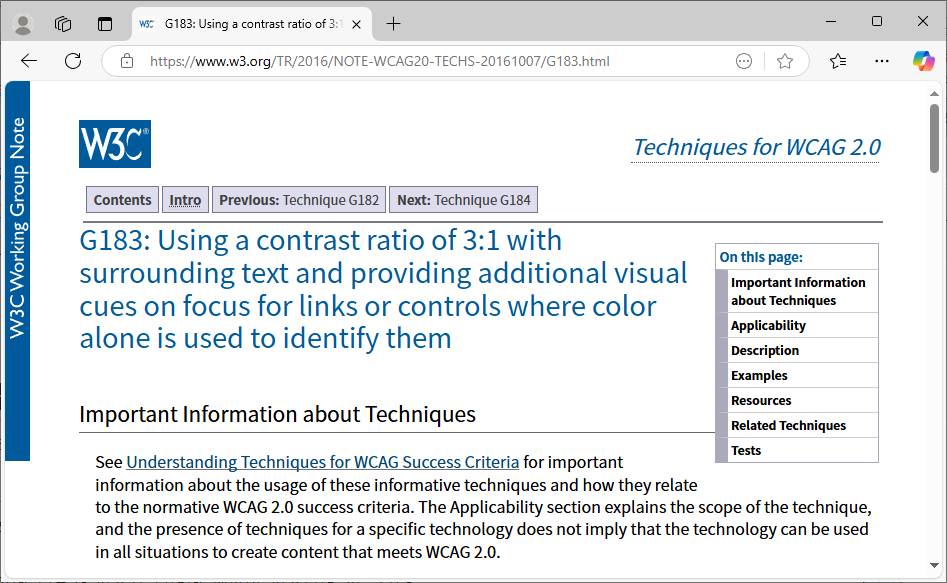Click the G183 page heading text
Image resolution: width=947 pixels, height=583 pixels.
384,289
